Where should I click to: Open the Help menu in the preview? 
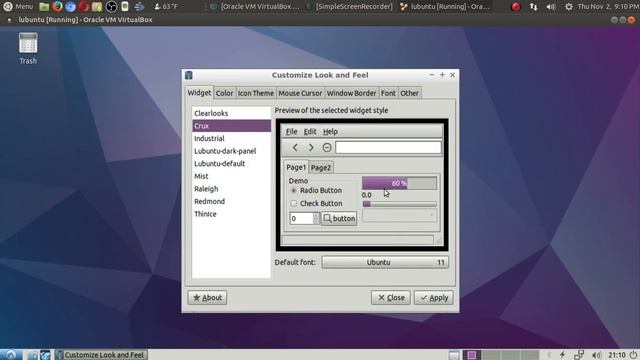click(x=330, y=131)
